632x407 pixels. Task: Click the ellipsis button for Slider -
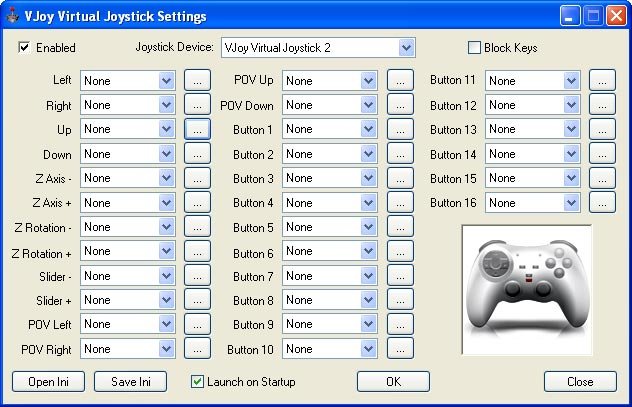(198, 276)
